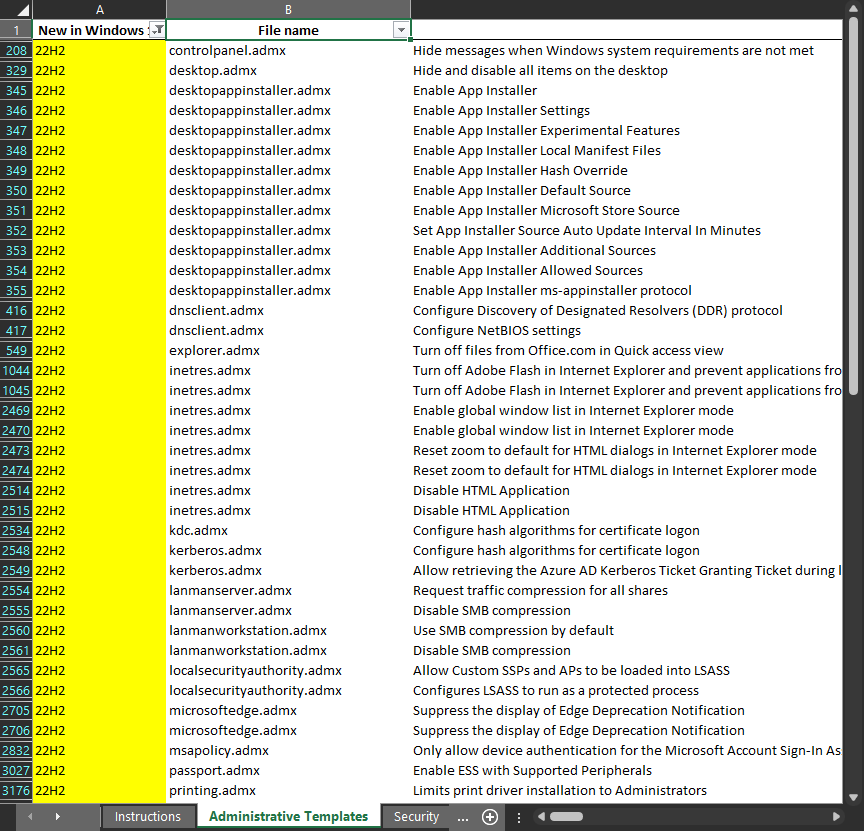Click the next sheet tab navigation arrow

point(57,817)
